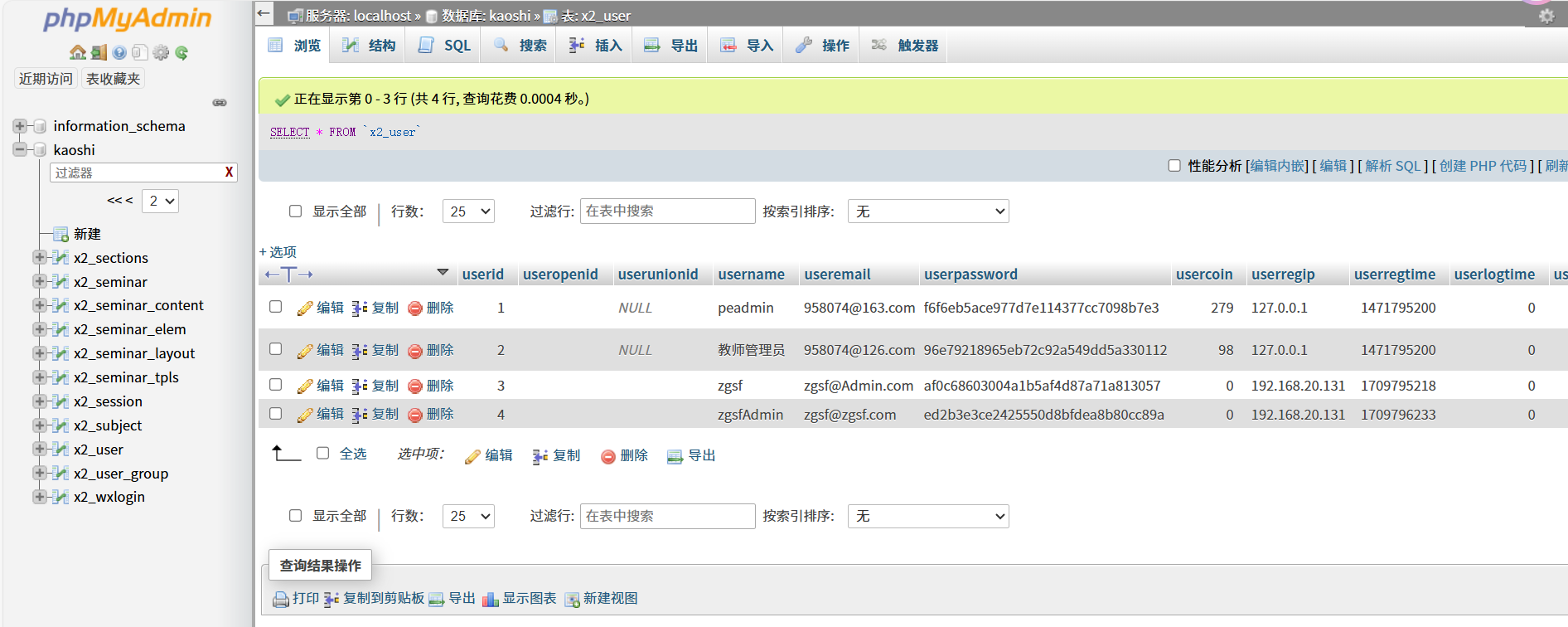Delete selected rows using 选中项 删除 icon
Viewport: 1568px width, 627px height.
coord(608,456)
